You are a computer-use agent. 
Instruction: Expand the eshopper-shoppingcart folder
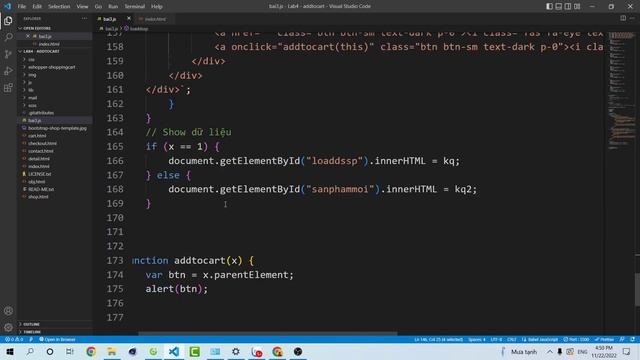click(x=51, y=67)
